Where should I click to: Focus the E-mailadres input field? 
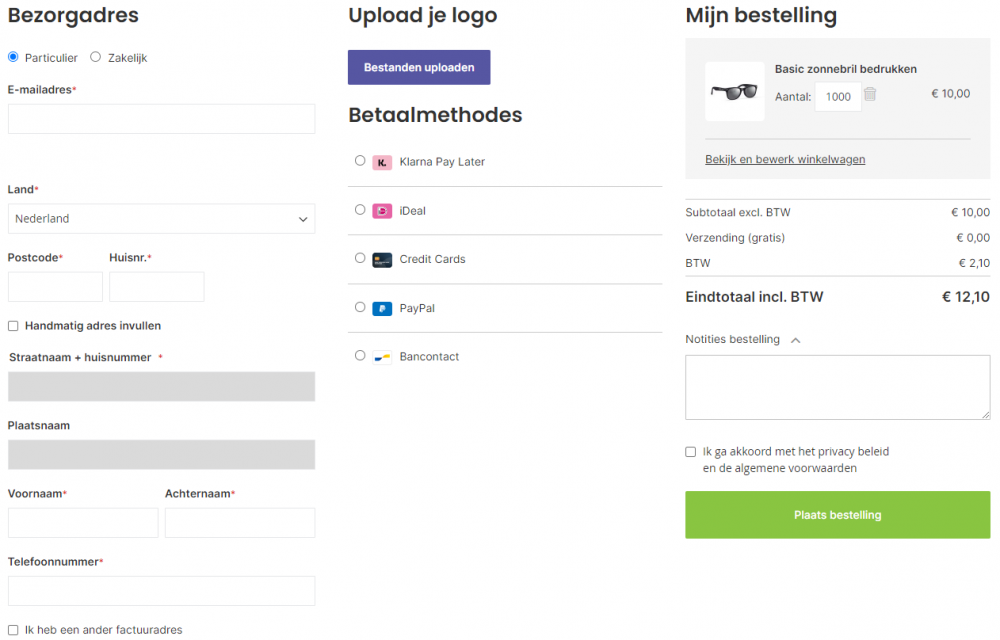click(161, 119)
